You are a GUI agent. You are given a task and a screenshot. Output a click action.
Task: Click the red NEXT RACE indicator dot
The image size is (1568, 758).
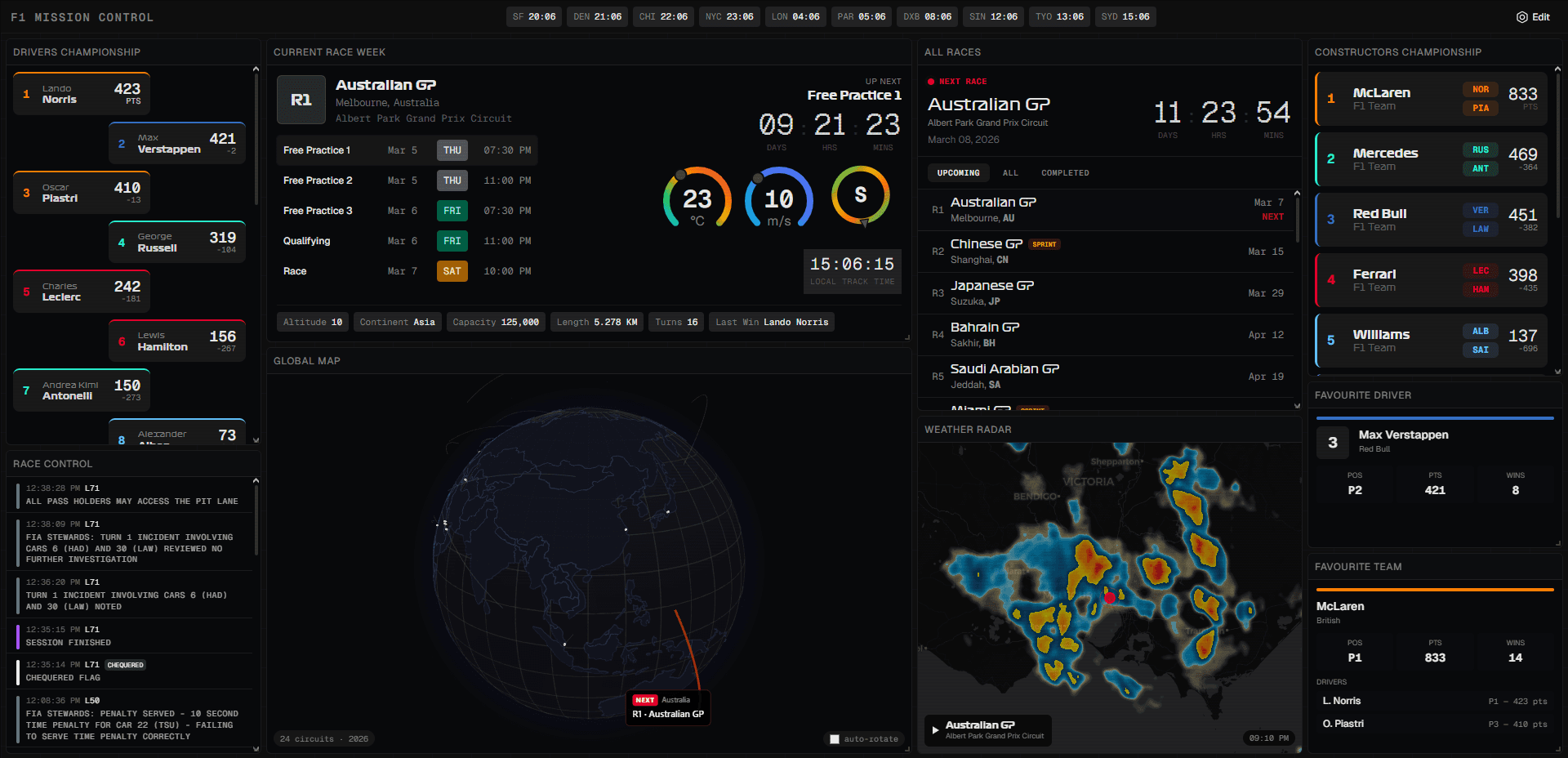click(931, 82)
